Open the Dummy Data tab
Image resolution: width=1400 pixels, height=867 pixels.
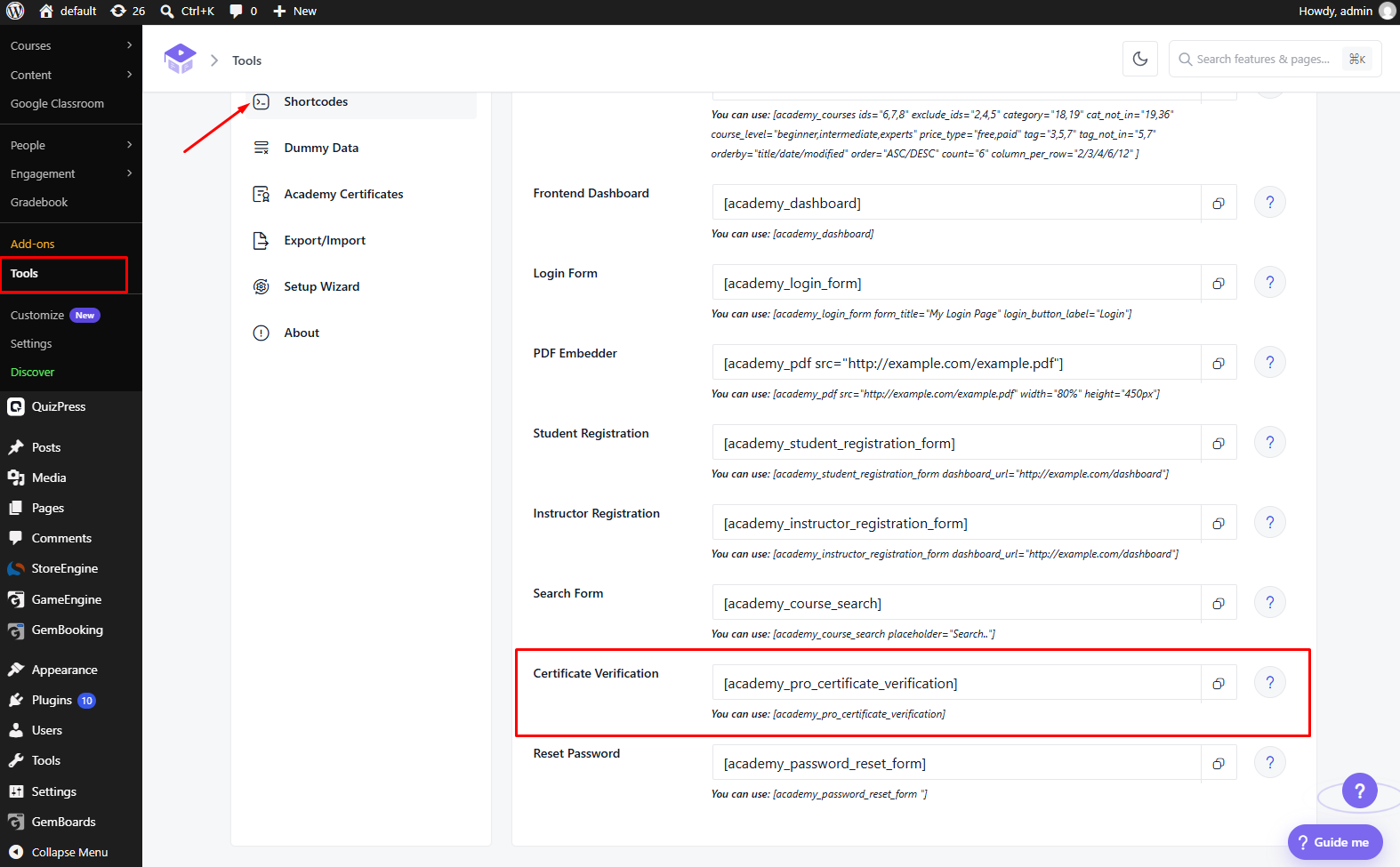pyautogui.click(x=361, y=148)
